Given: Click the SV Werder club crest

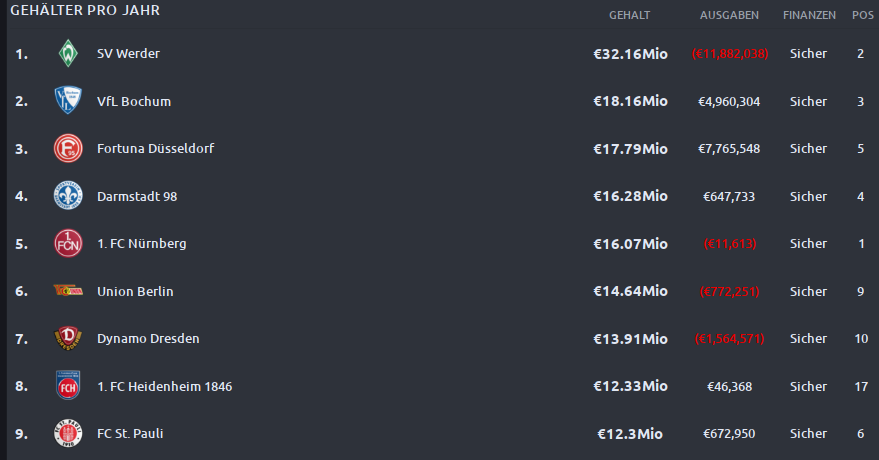Looking at the screenshot, I should [x=68, y=53].
